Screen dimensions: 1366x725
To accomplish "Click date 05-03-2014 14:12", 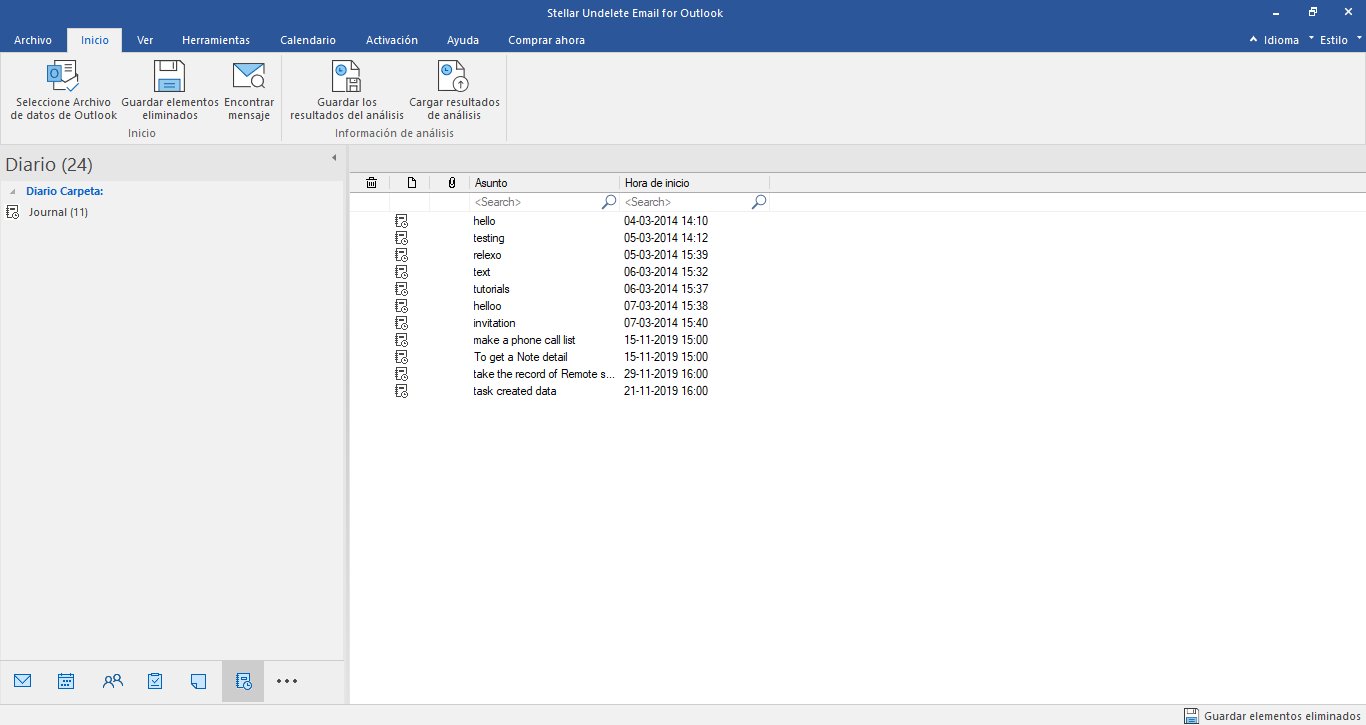I will tap(666, 238).
